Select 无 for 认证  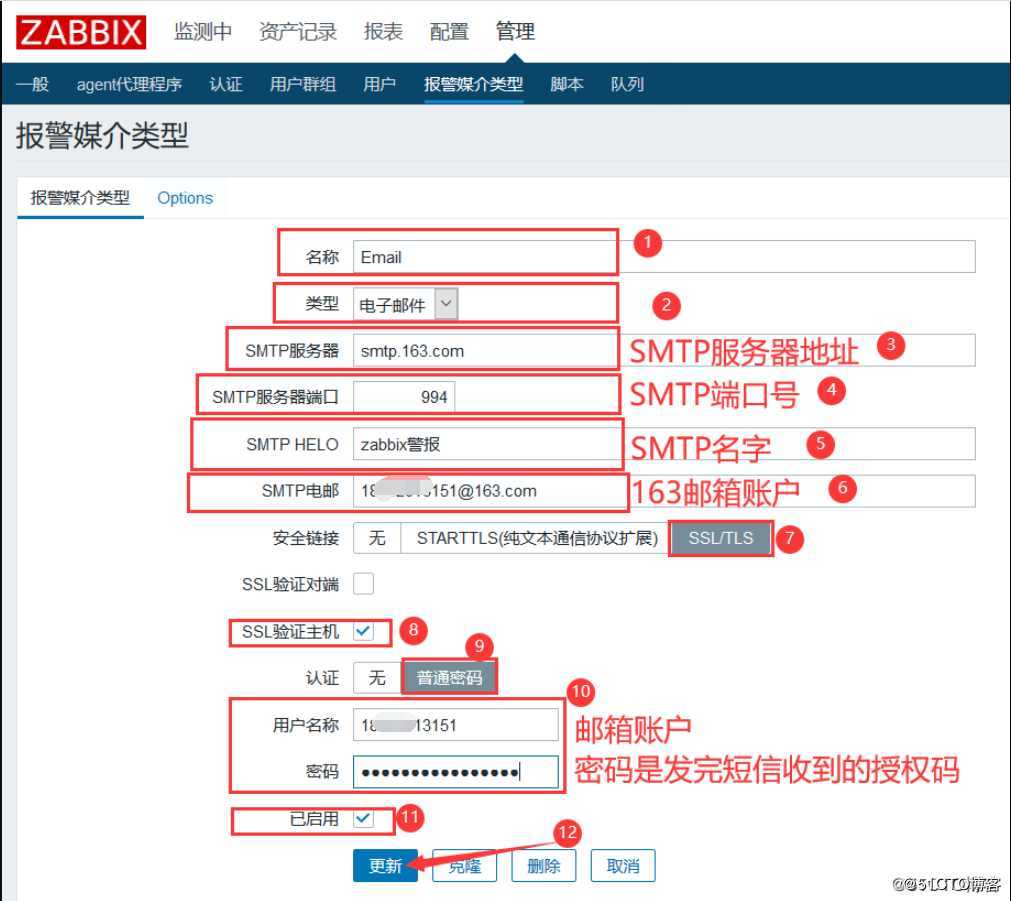[377, 677]
